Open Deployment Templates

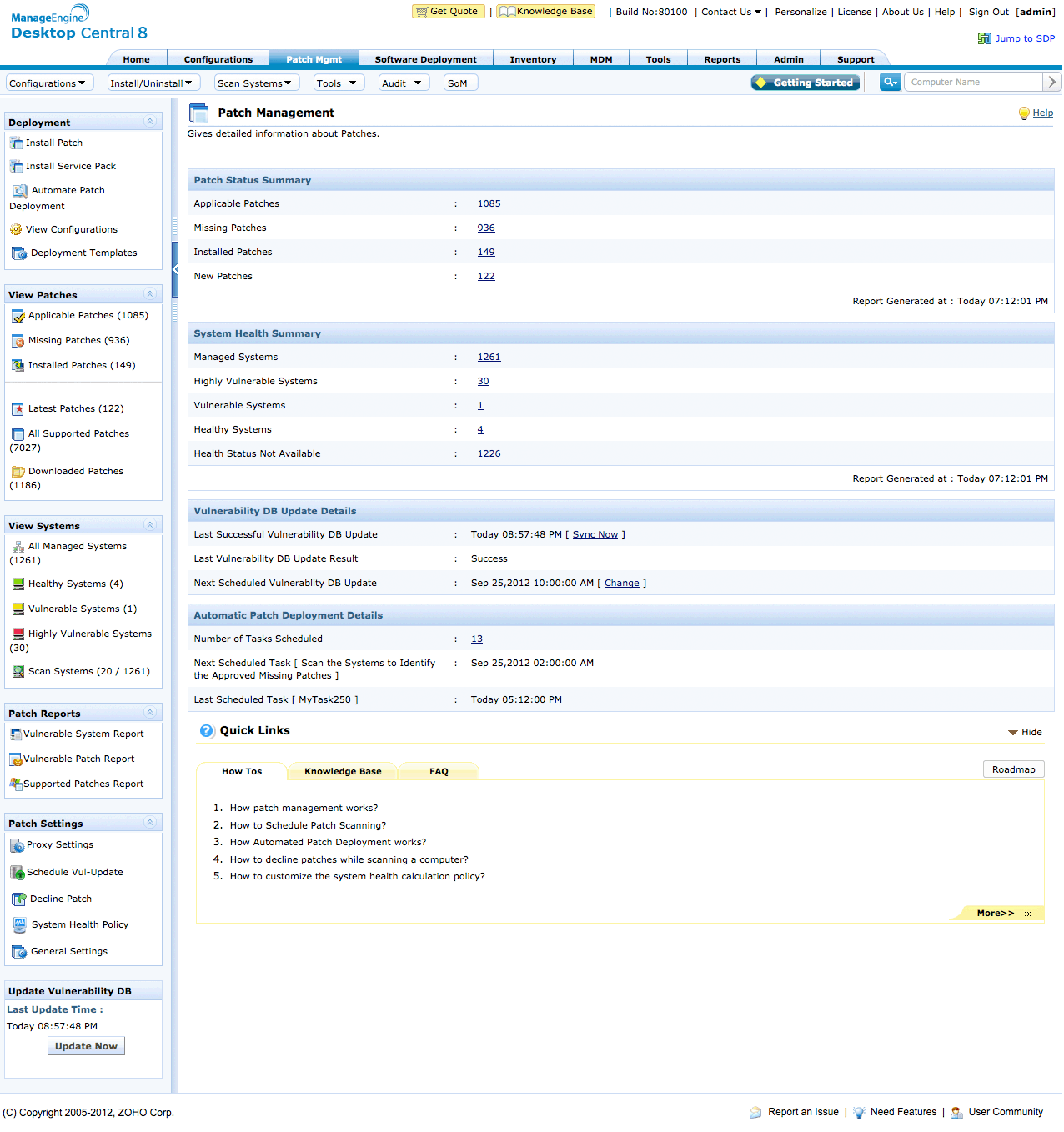click(x=83, y=253)
